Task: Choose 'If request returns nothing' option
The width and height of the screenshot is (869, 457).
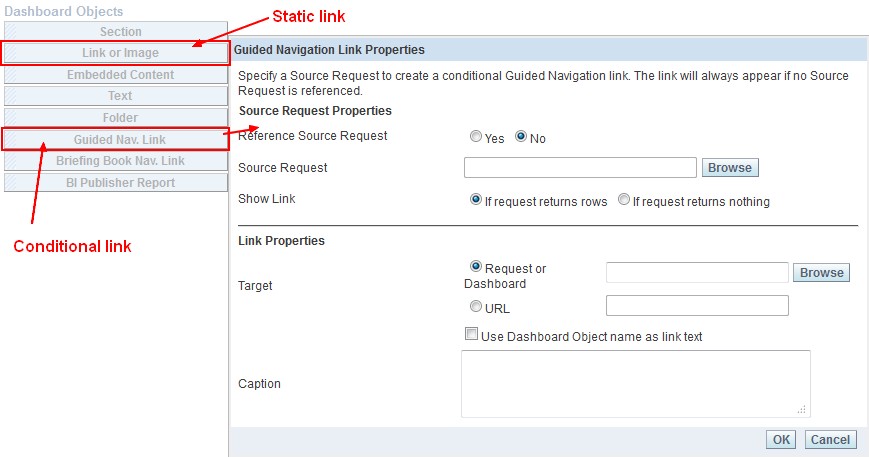Action: click(x=624, y=200)
